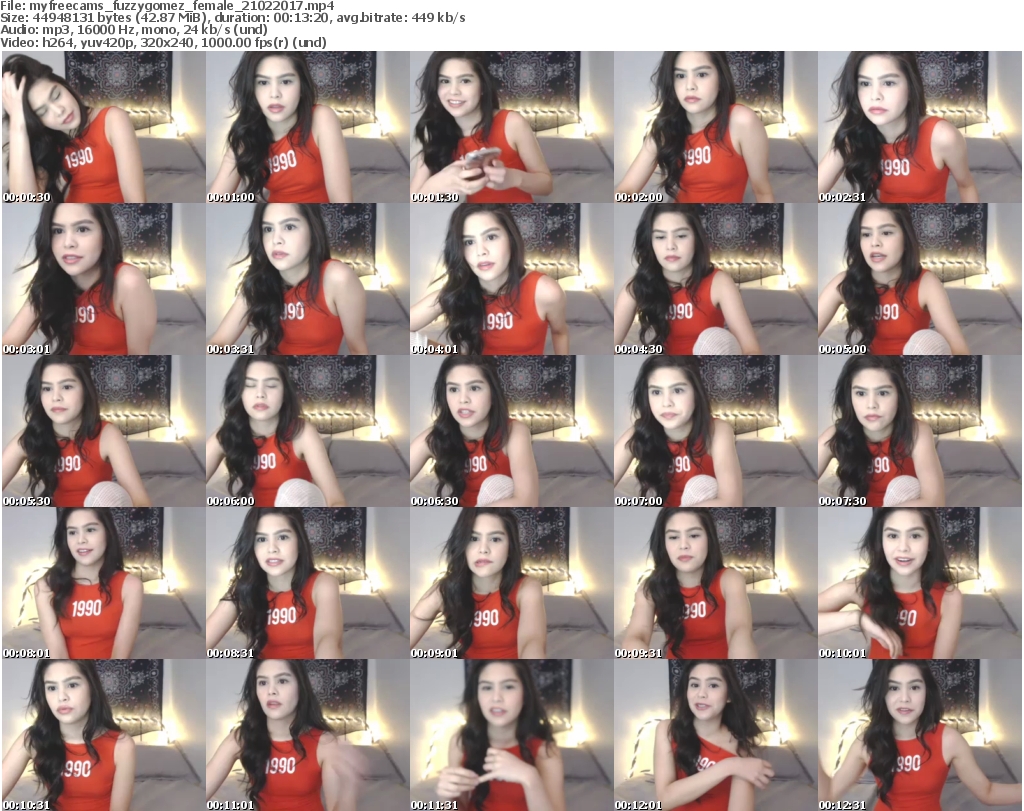Click the file name line at top
This screenshot has width=1024, height=811.
[167, 6]
